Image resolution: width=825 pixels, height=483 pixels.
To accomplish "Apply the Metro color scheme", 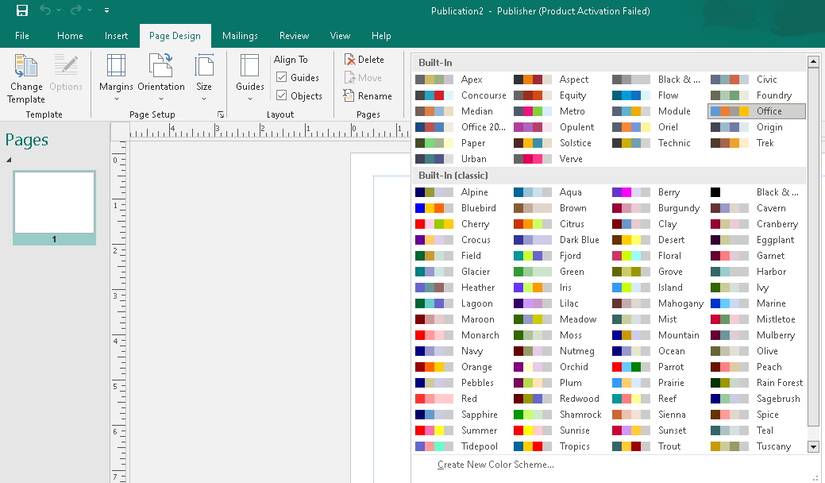I will click(557, 111).
